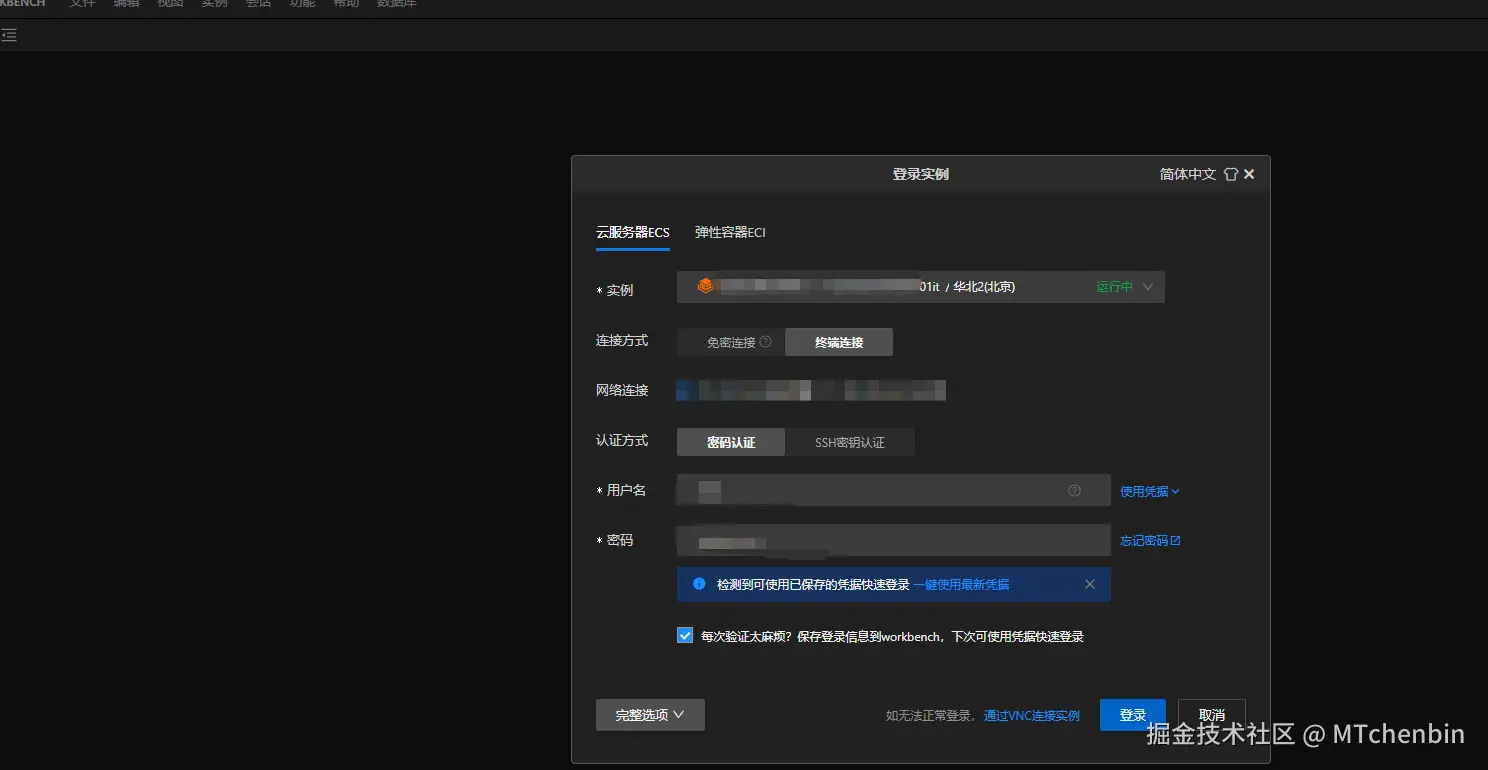Click the blurred 网络连接 address value
The height and width of the screenshot is (770, 1488).
point(811,390)
